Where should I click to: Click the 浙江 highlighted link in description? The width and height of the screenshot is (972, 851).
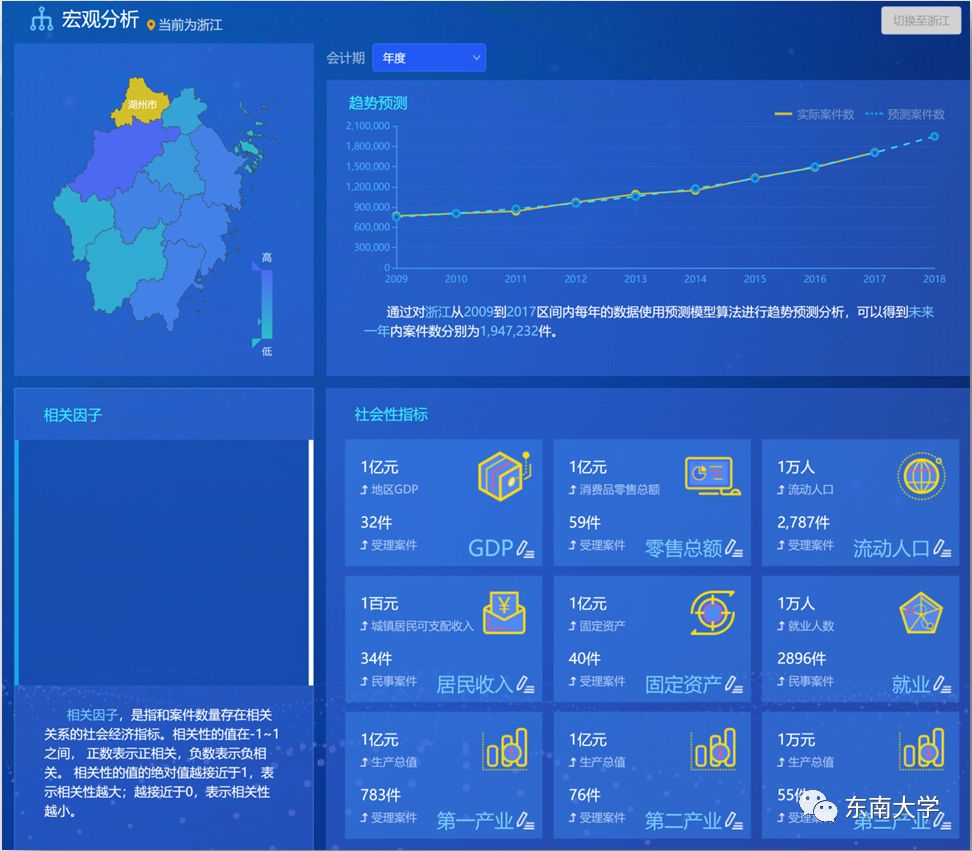pyautogui.click(x=438, y=312)
